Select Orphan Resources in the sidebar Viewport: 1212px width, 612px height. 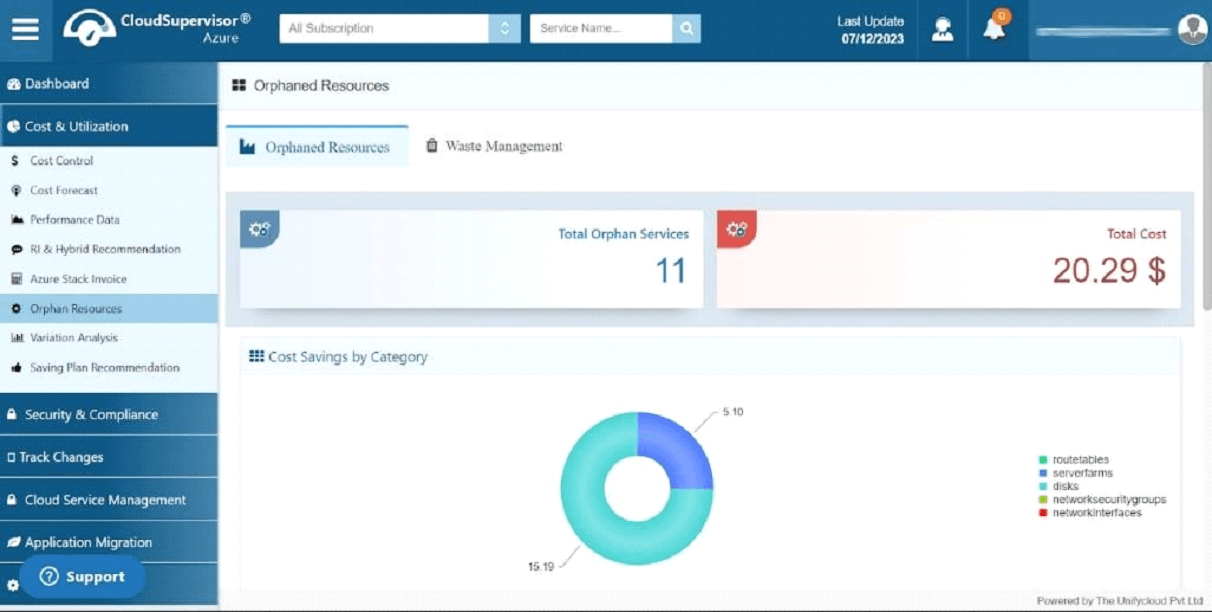coord(109,308)
